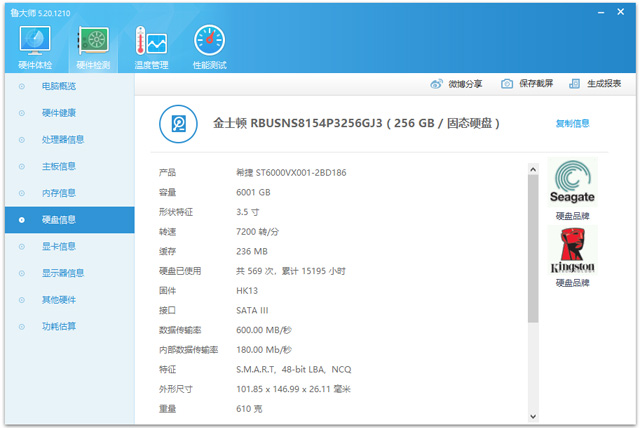Click the S.M.A.R.T, 48-bit LBA, NCQ value
Image resolution: width=640 pixels, height=428 pixels.
coord(293,370)
